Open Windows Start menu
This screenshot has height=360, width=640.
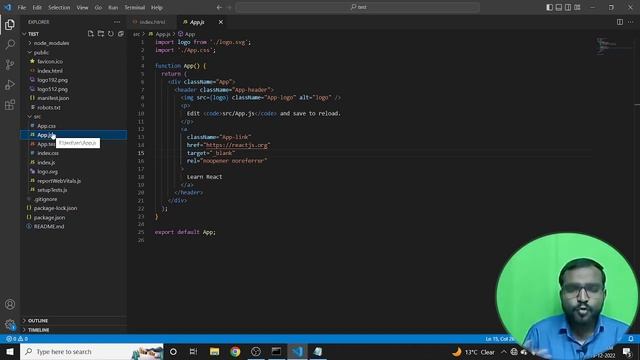[x=10, y=351]
